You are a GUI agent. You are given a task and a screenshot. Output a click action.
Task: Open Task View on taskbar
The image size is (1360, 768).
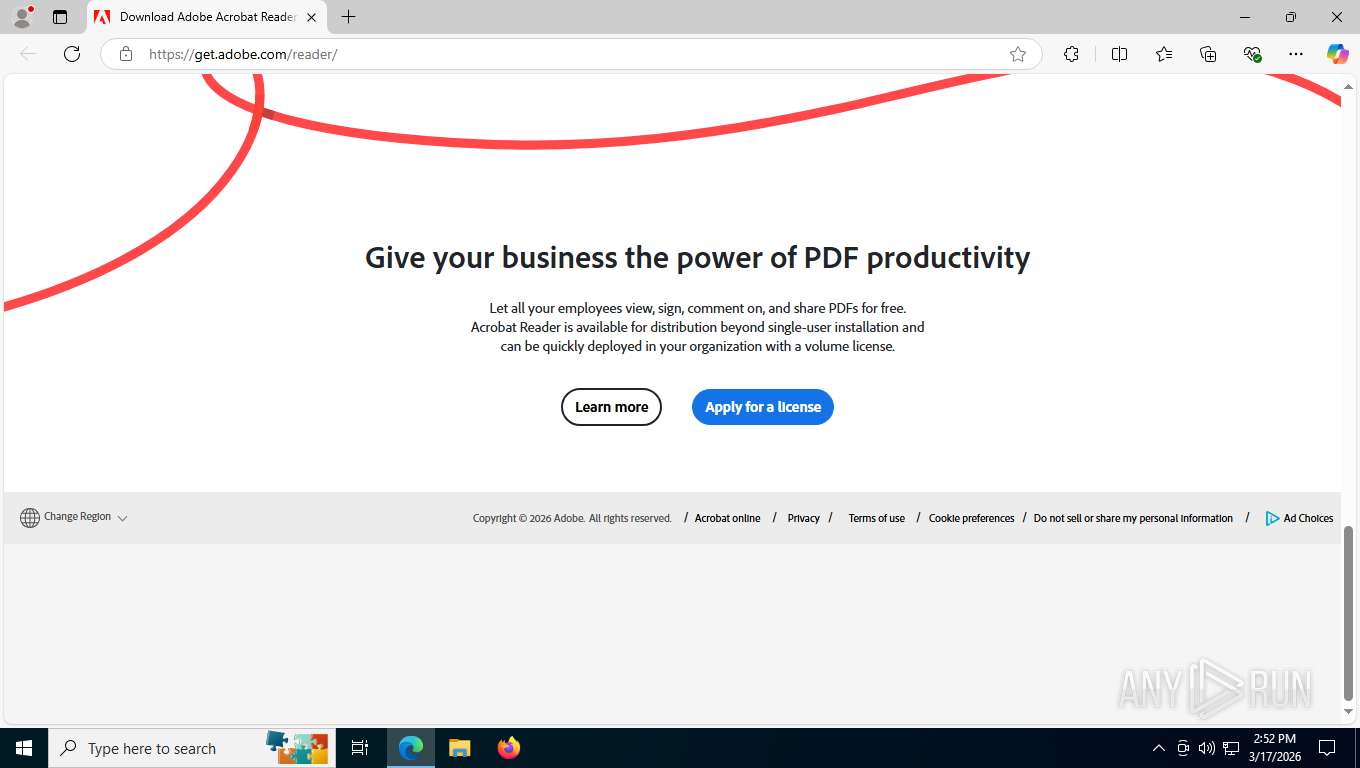click(x=360, y=748)
